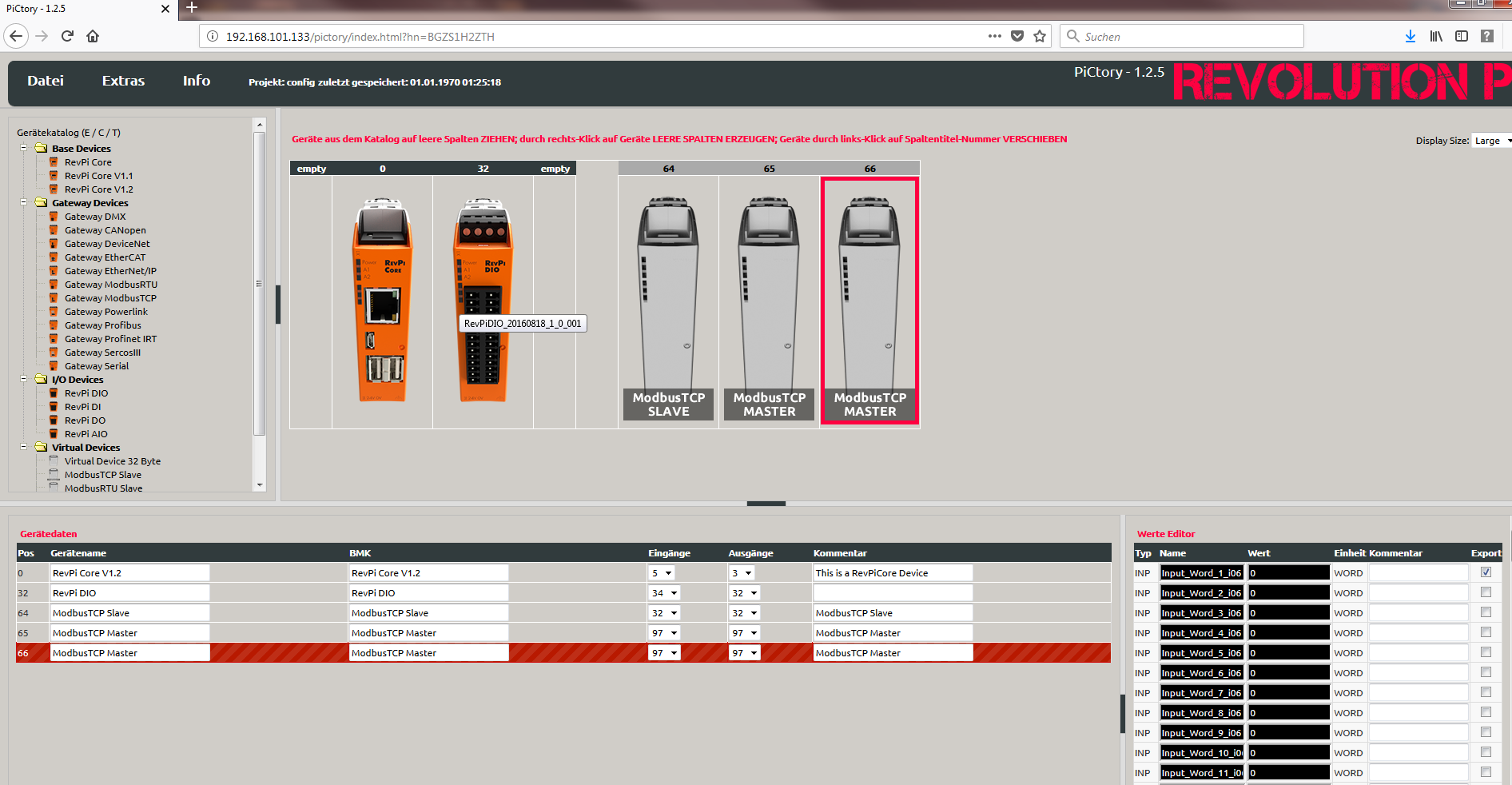Open Eingänge dropdown for ModbusTCP Slave row
Image resolution: width=1512 pixels, height=785 pixels.
tap(664, 613)
